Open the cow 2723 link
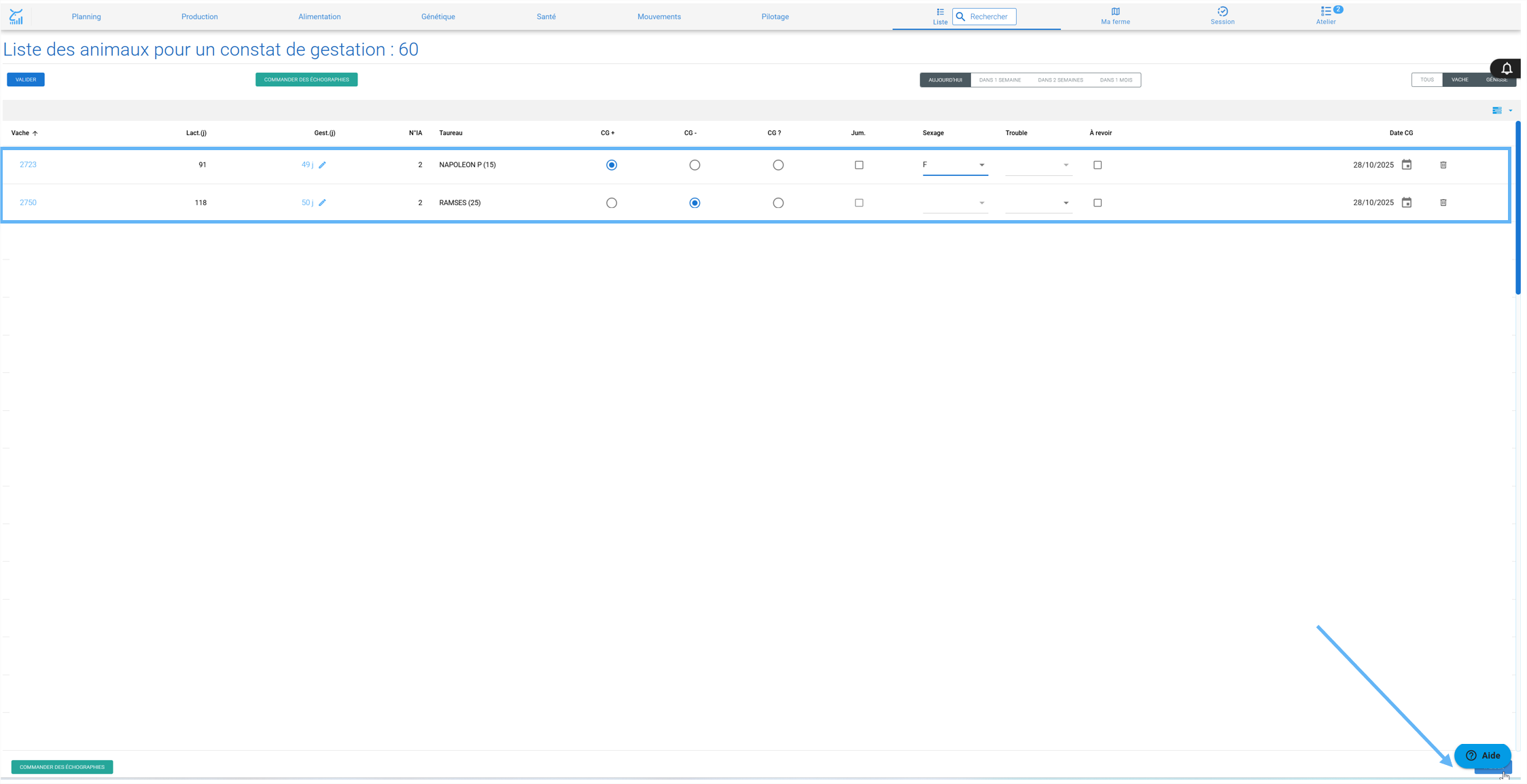The width and height of the screenshot is (1527, 784). [x=28, y=164]
